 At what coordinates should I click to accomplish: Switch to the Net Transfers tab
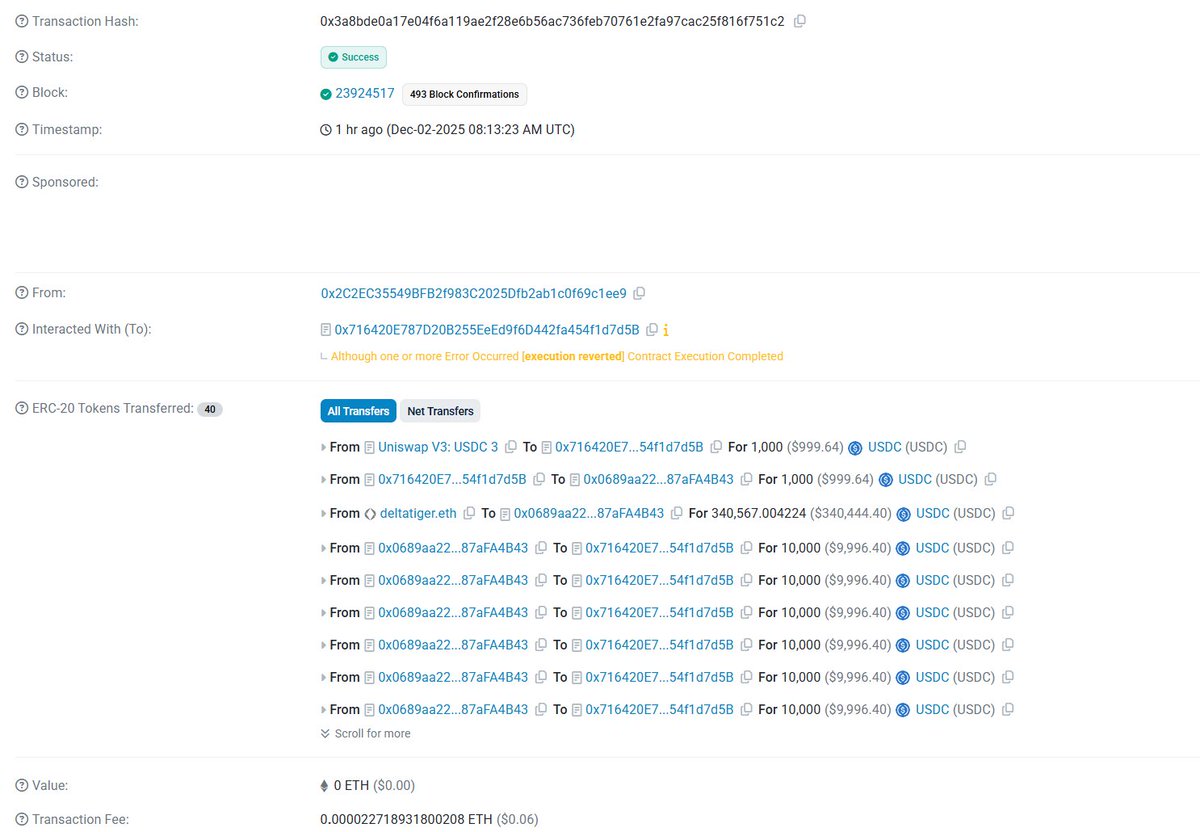tap(440, 411)
